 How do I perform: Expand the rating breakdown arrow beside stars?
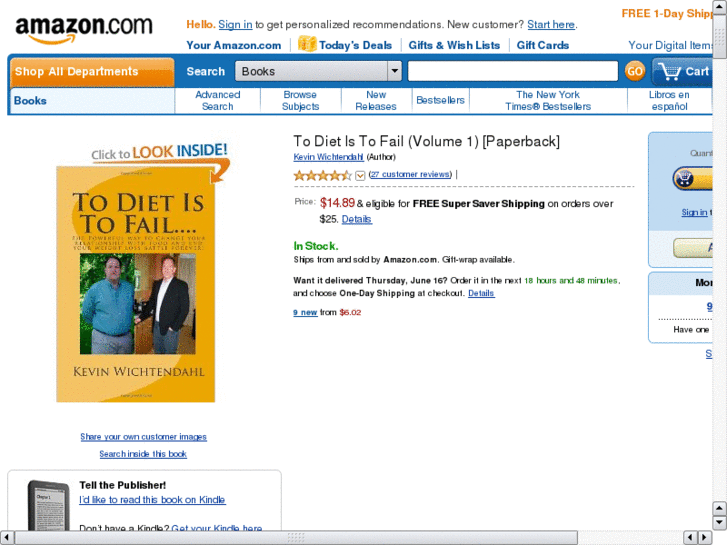pyautogui.click(x=360, y=175)
